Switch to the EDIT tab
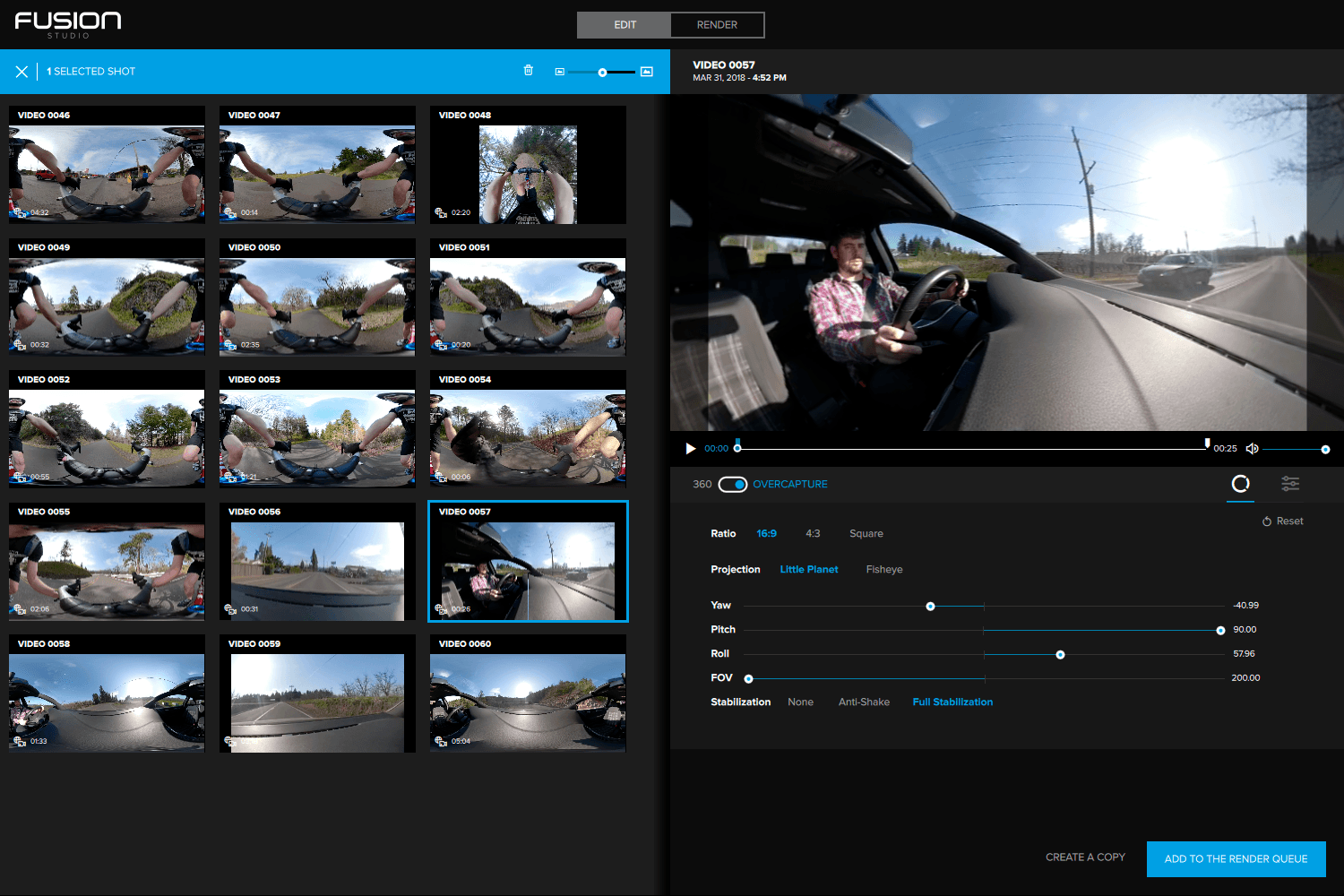1344x896 pixels. click(x=625, y=25)
